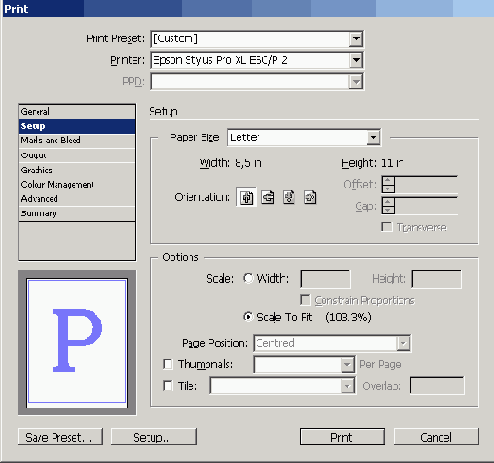Select the Scale Width radio button
Screen dimensions: 494x463
[248, 278]
